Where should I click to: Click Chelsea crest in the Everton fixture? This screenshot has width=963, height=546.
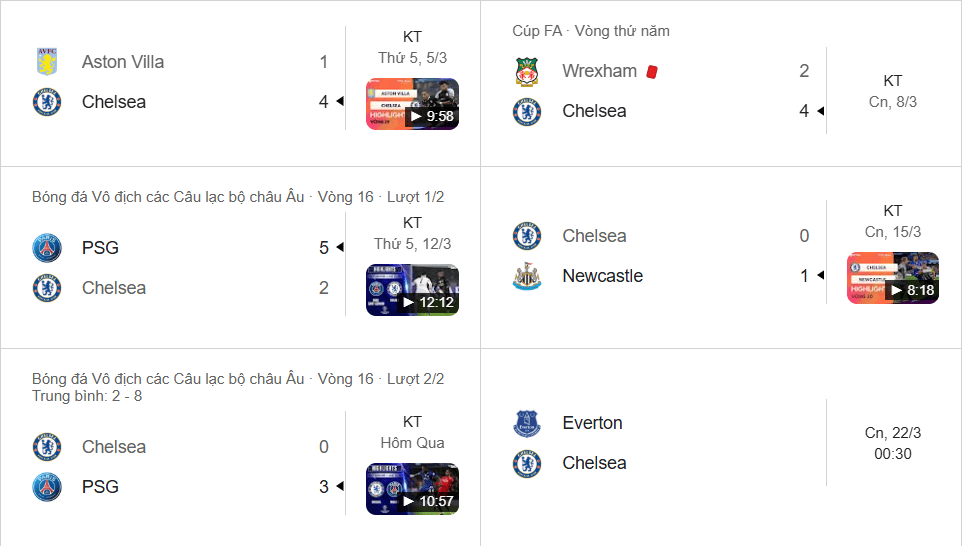click(x=527, y=463)
